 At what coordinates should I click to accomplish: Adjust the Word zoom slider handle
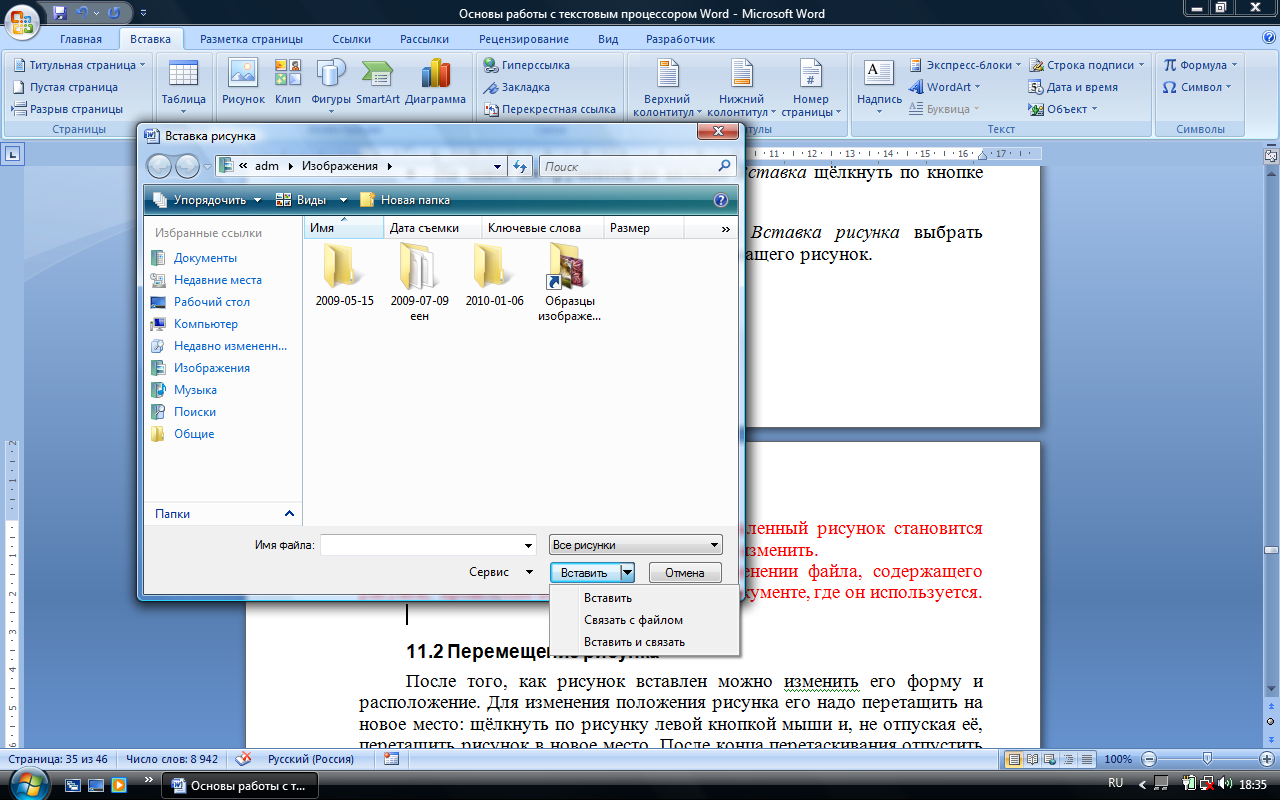click(1207, 759)
